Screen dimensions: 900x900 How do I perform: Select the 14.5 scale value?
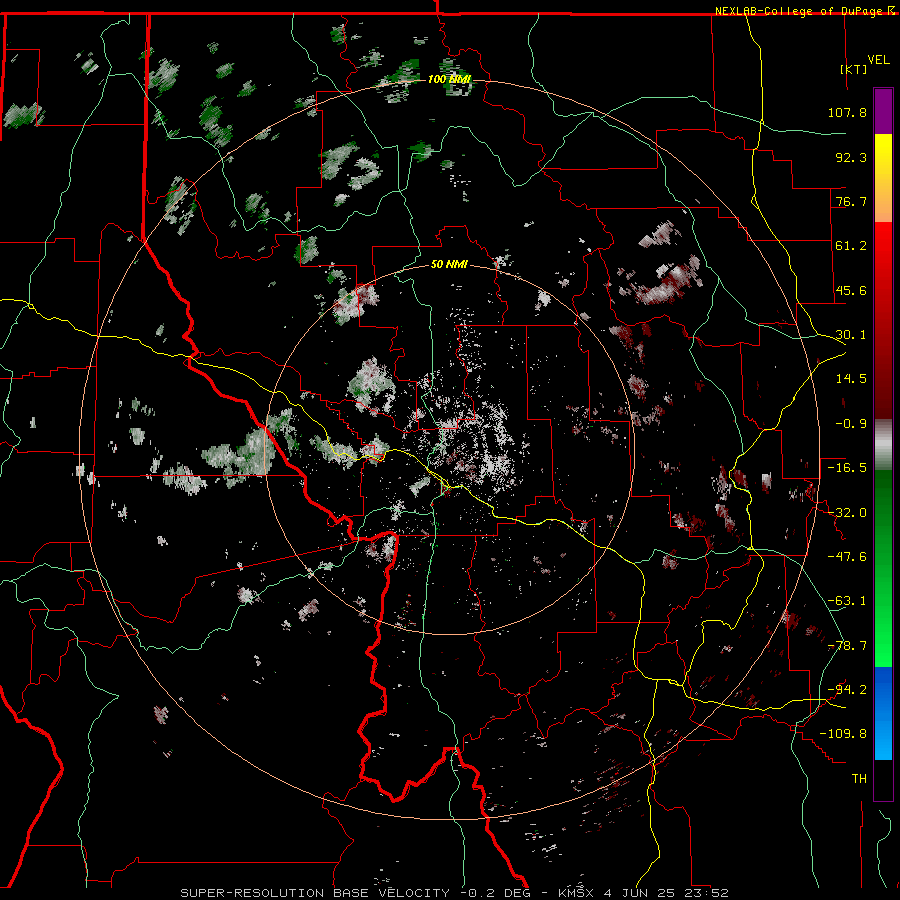click(x=851, y=379)
